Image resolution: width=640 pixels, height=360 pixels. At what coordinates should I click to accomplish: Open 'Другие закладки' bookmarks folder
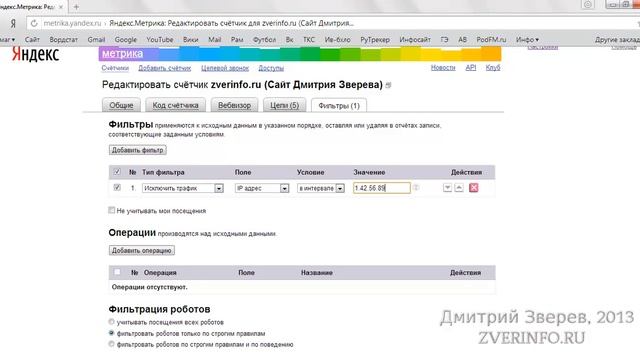coord(617,40)
